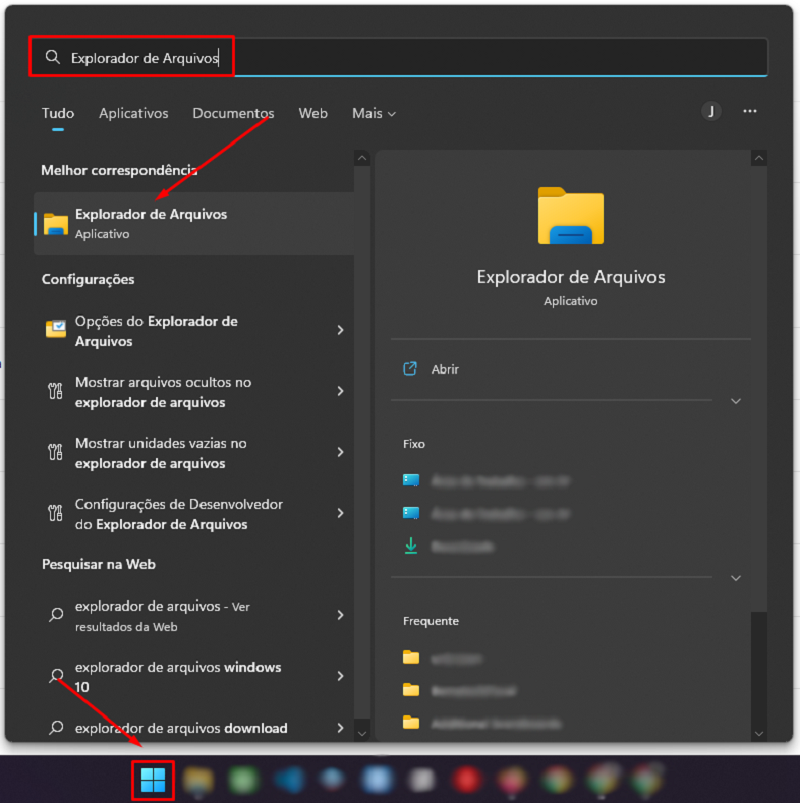Click results list scrollbar down arrow

pos(362,734)
